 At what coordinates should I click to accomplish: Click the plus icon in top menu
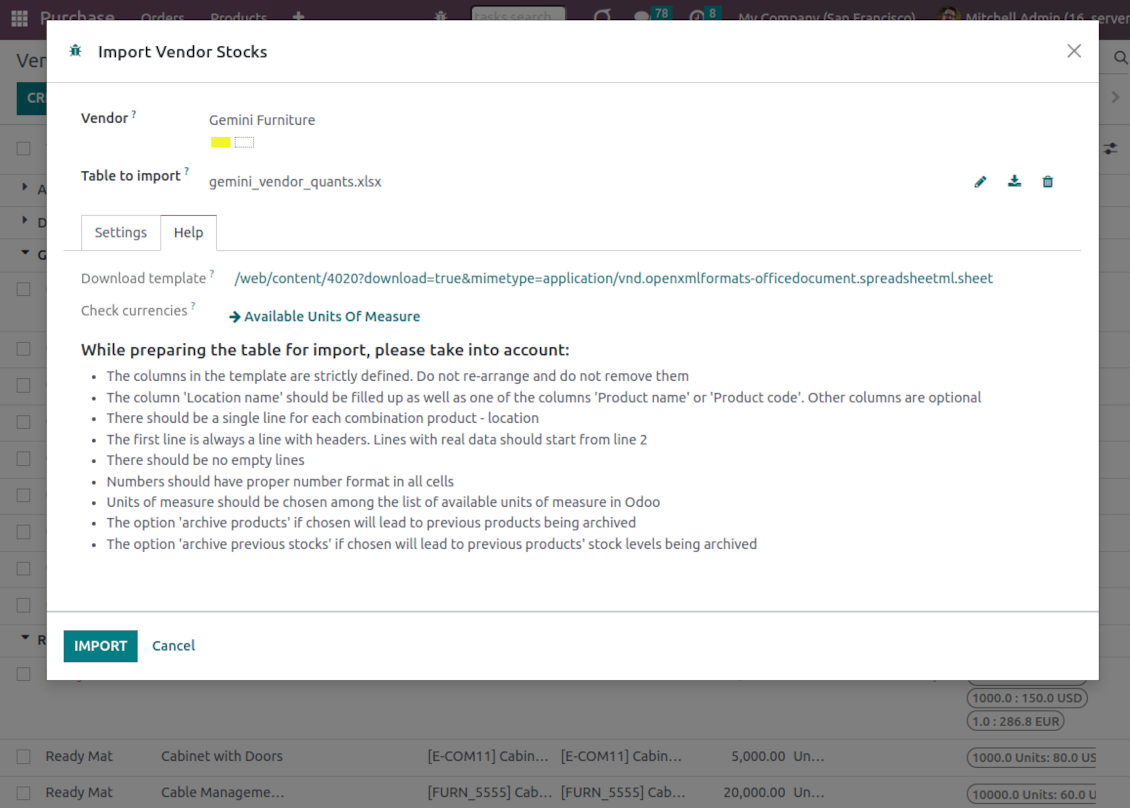[298, 17]
